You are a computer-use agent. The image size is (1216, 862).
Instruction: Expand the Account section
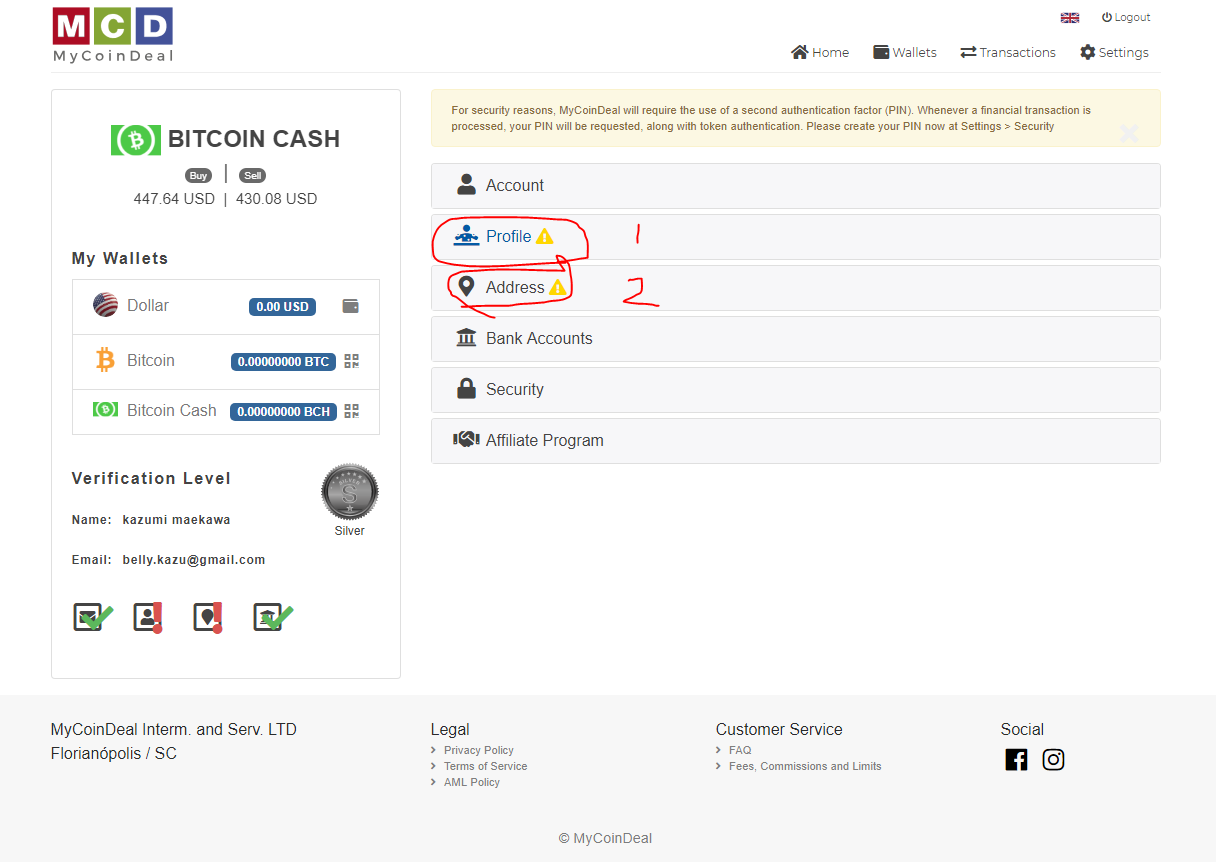[796, 186]
